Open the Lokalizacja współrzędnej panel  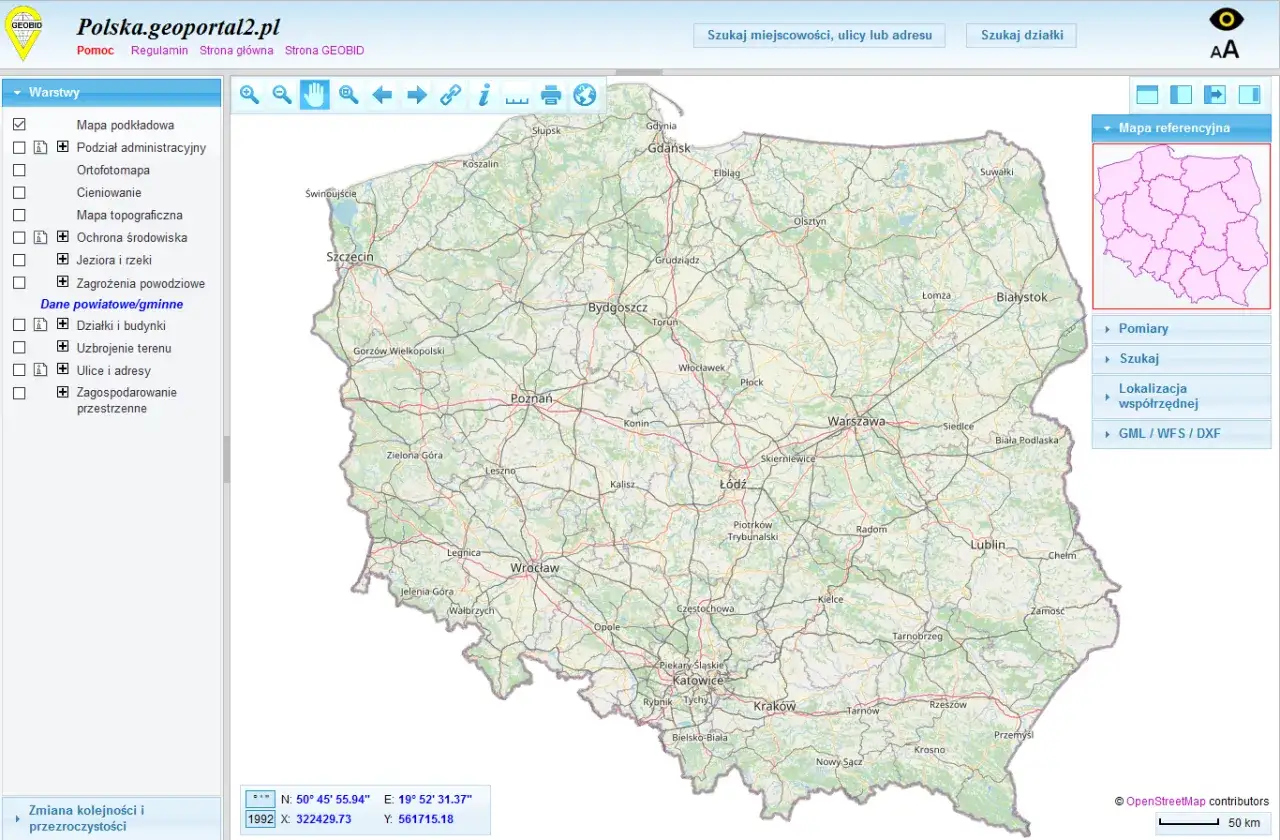pos(1181,396)
